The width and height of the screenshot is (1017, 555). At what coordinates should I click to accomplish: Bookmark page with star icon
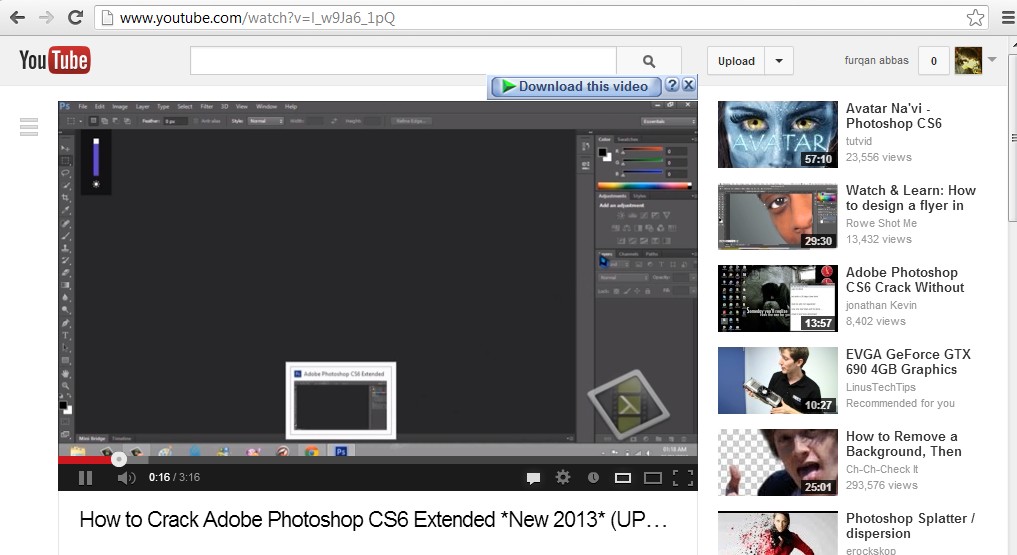pyautogui.click(x=975, y=18)
